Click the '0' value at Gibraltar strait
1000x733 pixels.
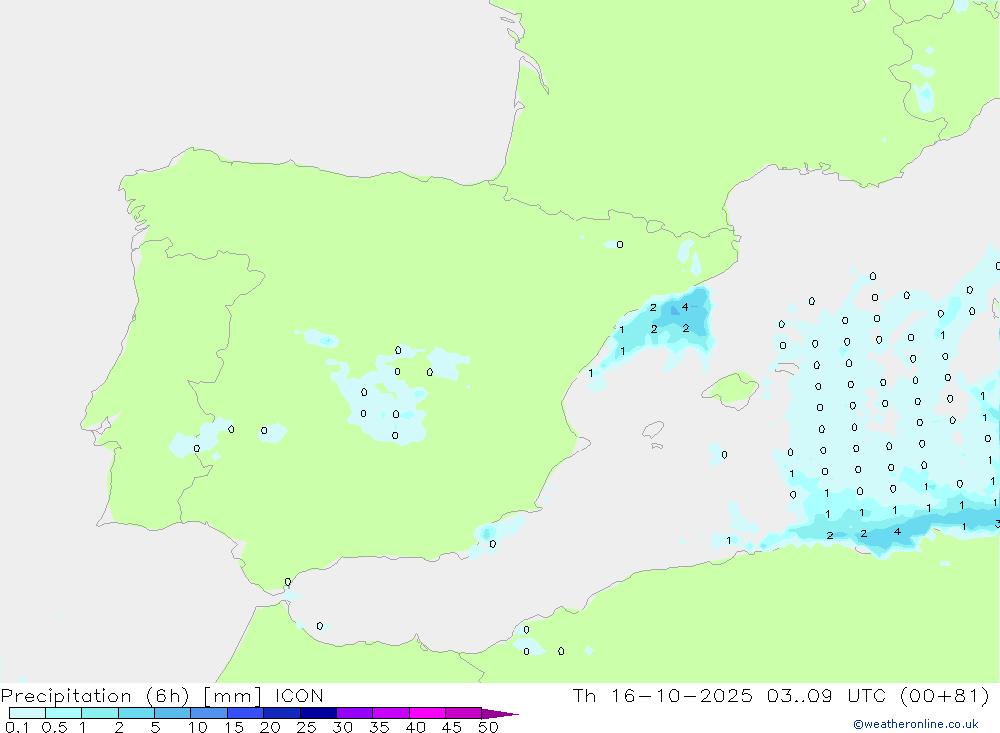click(x=288, y=582)
